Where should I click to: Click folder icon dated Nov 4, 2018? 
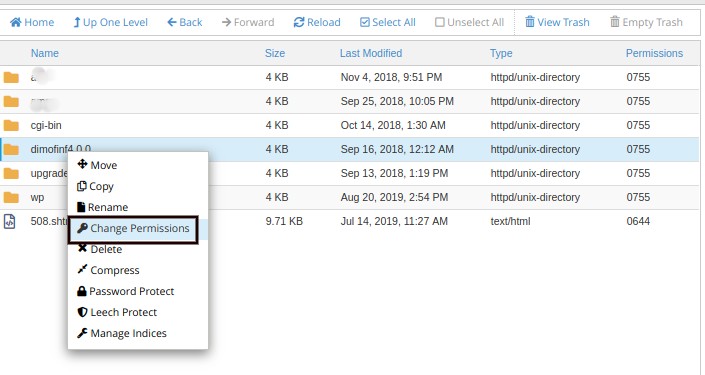point(11,77)
